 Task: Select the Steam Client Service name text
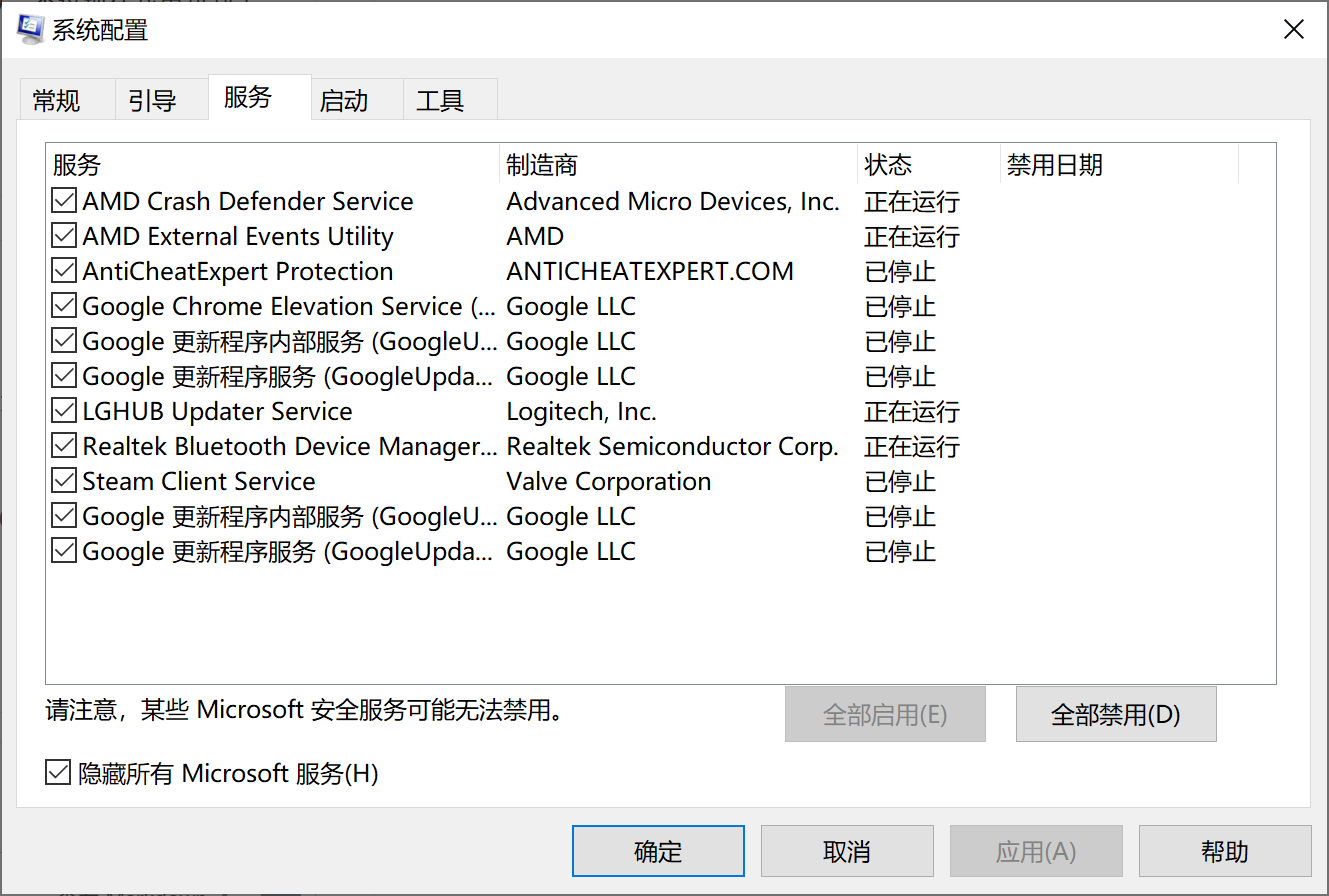coord(199,481)
